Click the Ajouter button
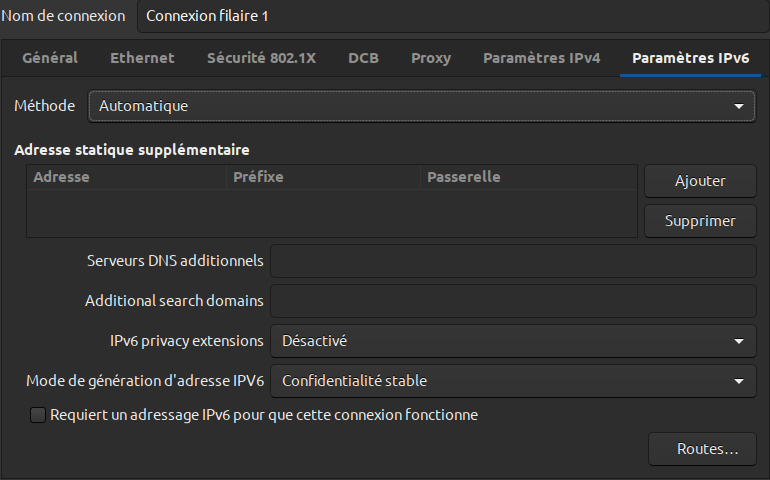This screenshot has height=480, width=770. (700, 181)
